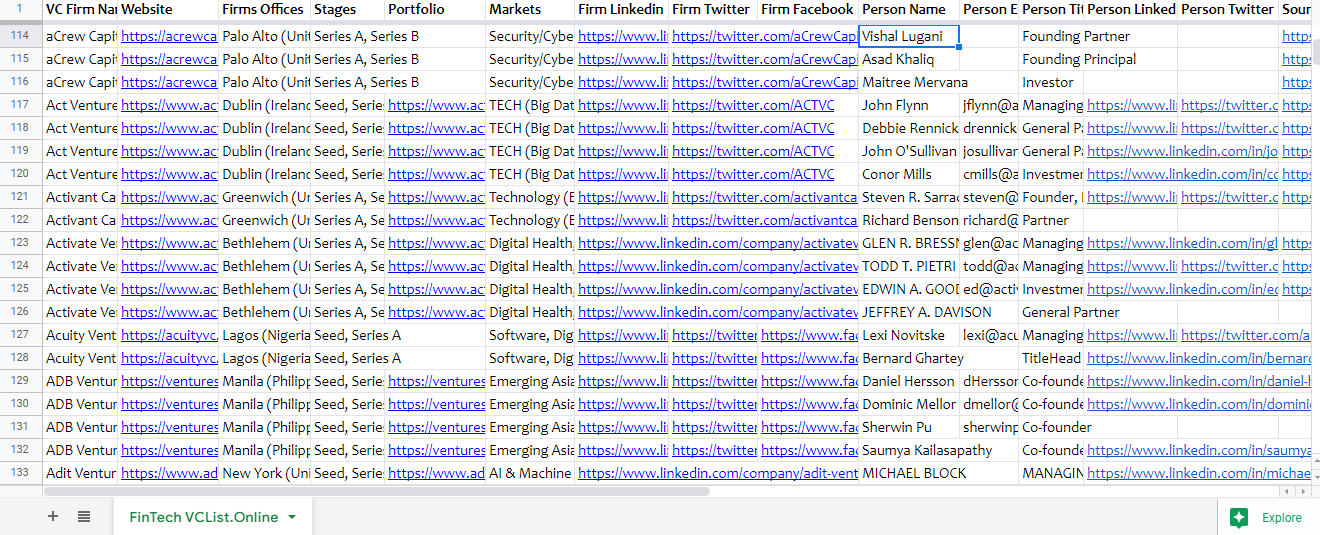1320x535 pixels.
Task: Open ACTVC Twitter link in row 117
Action: click(x=752, y=105)
